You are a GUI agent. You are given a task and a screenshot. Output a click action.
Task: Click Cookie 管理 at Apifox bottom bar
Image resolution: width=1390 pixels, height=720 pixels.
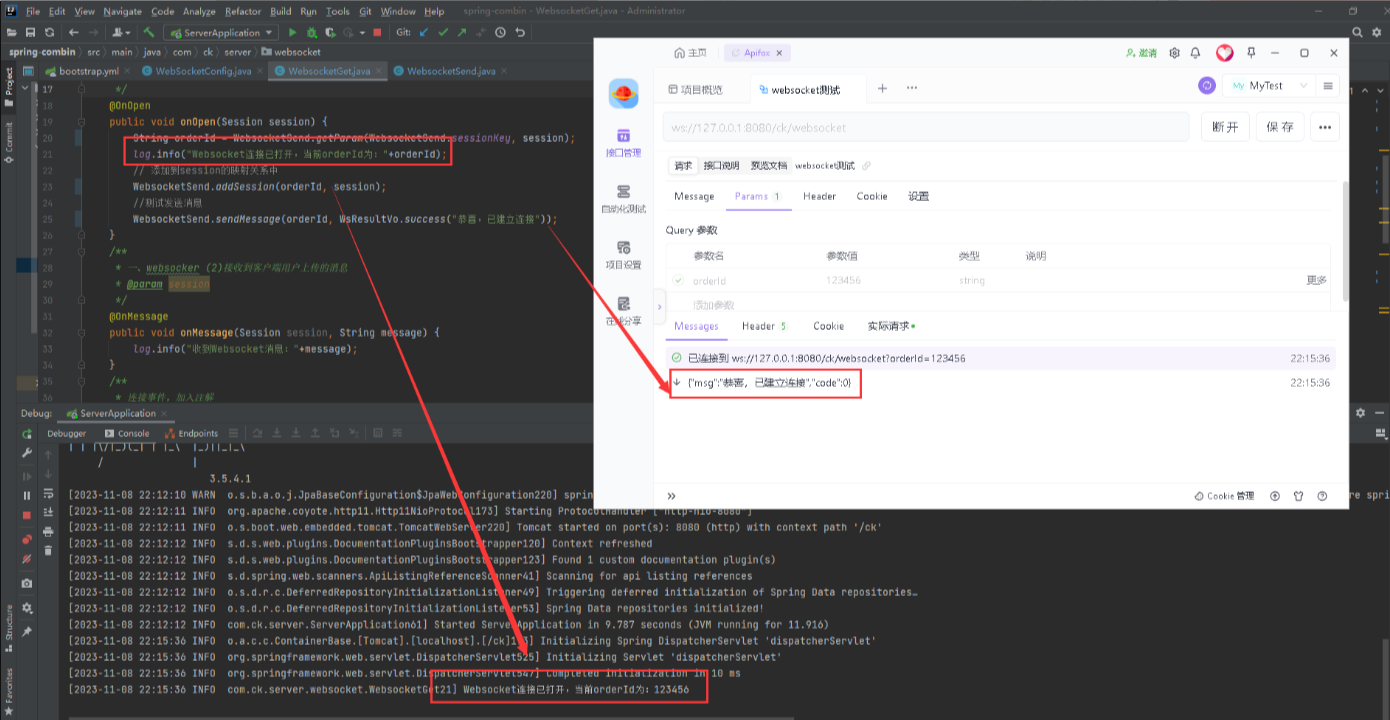point(1224,496)
